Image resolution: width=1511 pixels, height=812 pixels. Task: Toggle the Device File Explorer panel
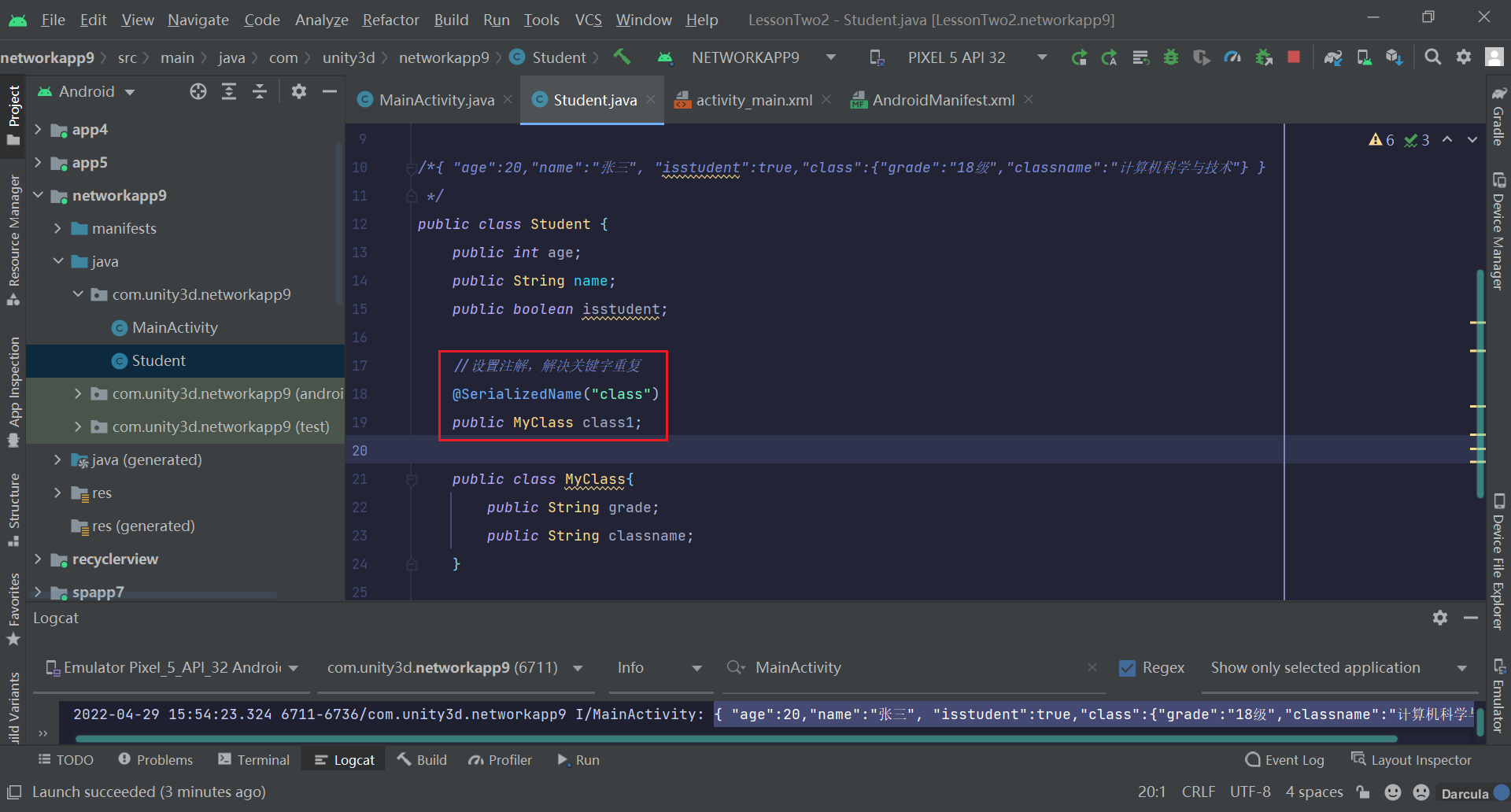tap(1498, 561)
